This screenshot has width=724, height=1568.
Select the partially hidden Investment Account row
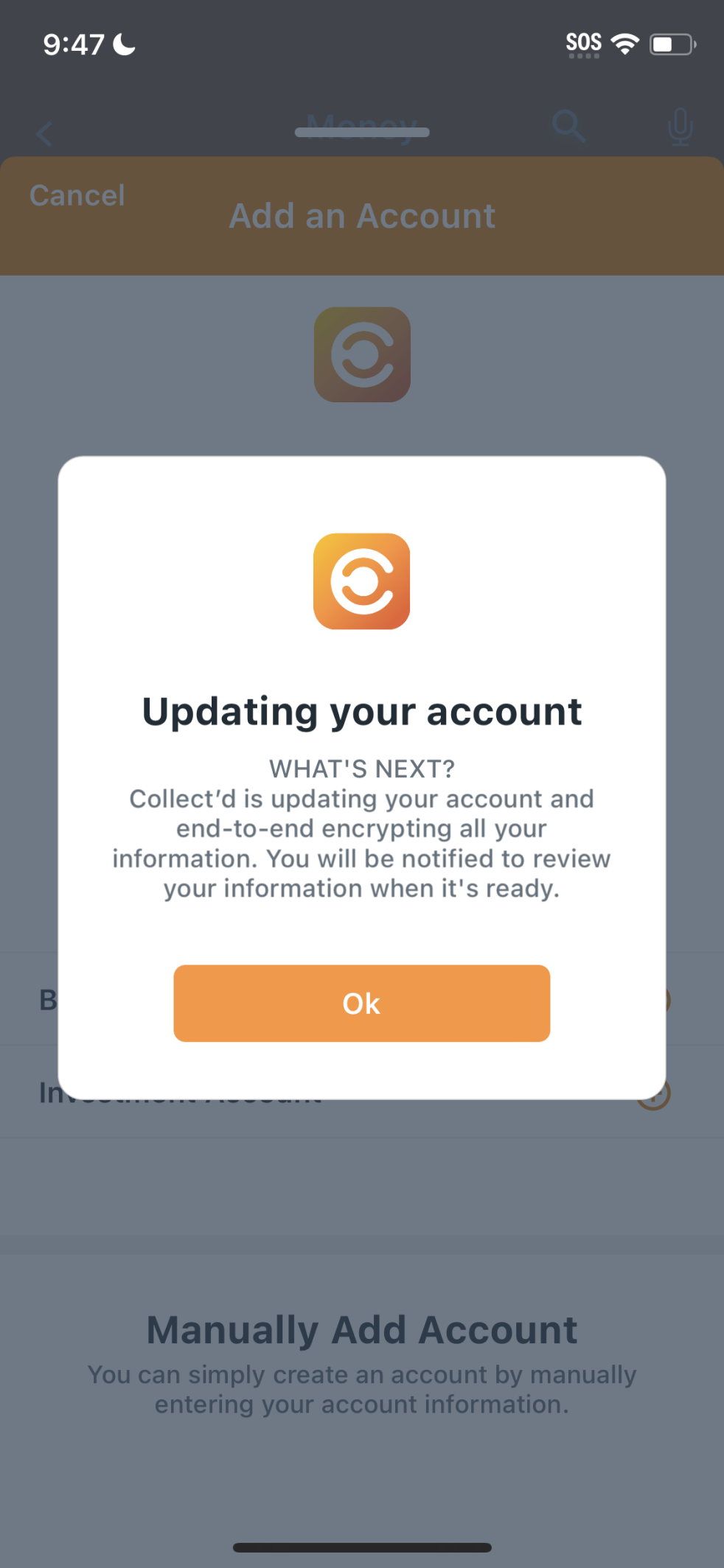point(362,1092)
